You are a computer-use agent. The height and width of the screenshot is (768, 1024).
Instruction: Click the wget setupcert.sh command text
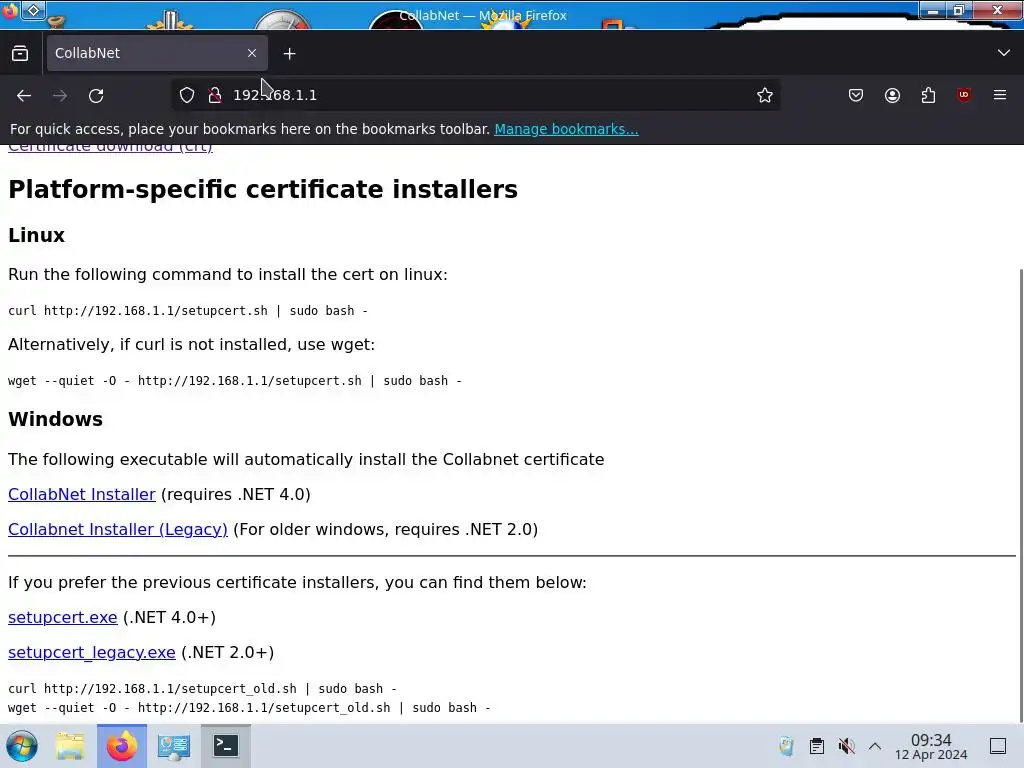(x=235, y=381)
